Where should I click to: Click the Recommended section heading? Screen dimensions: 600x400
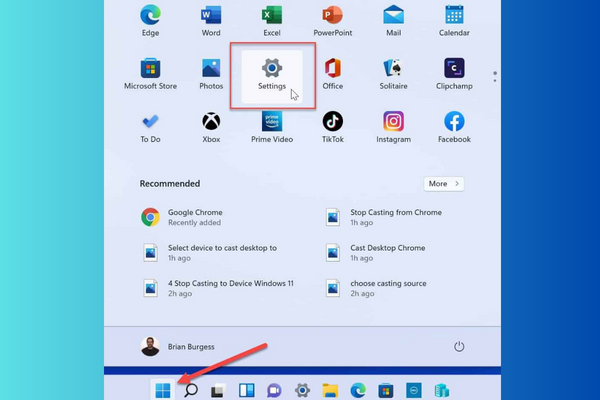click(x=170, y=184)
